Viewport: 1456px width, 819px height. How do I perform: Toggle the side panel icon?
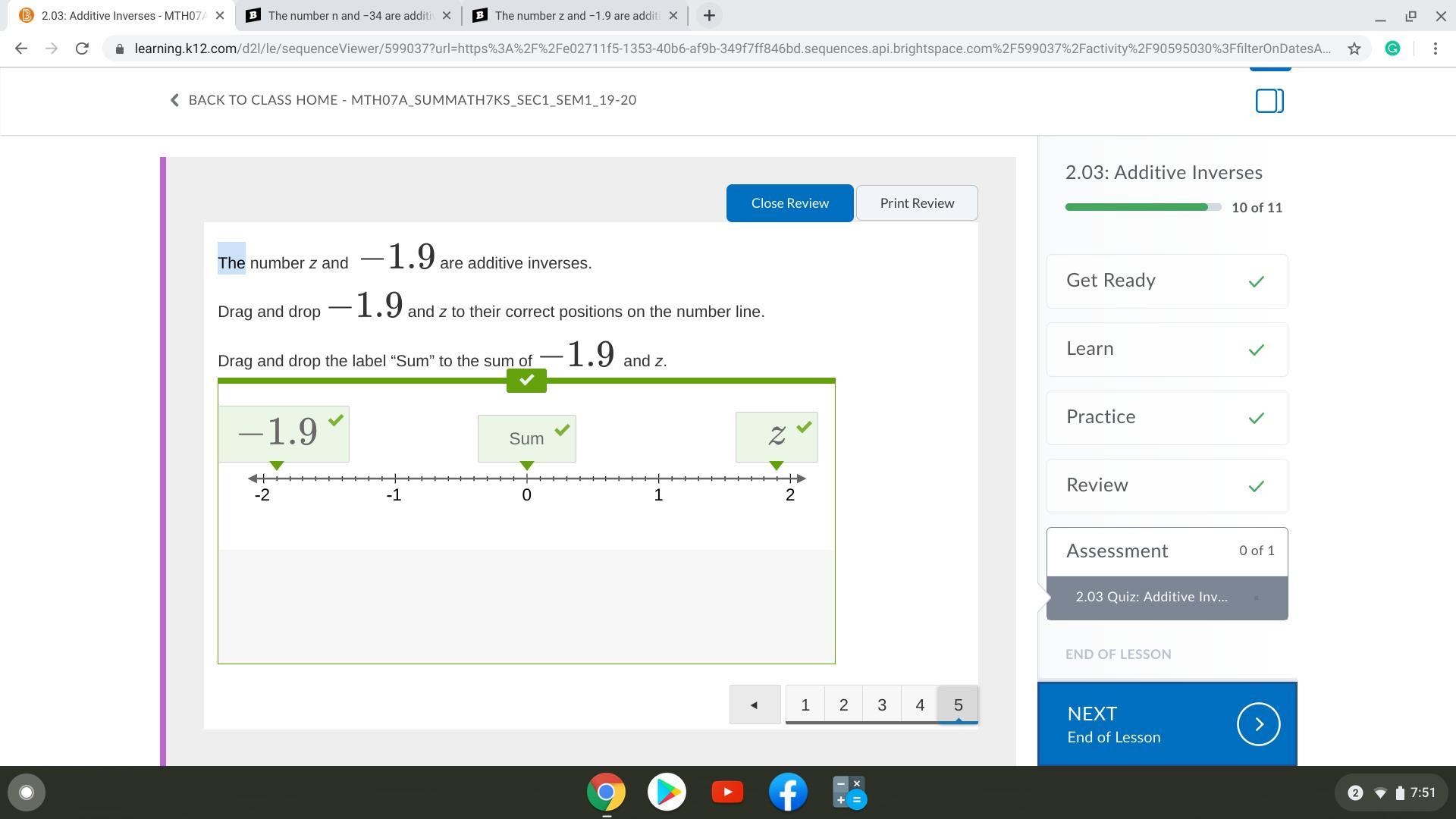(x=1269, y=101)
